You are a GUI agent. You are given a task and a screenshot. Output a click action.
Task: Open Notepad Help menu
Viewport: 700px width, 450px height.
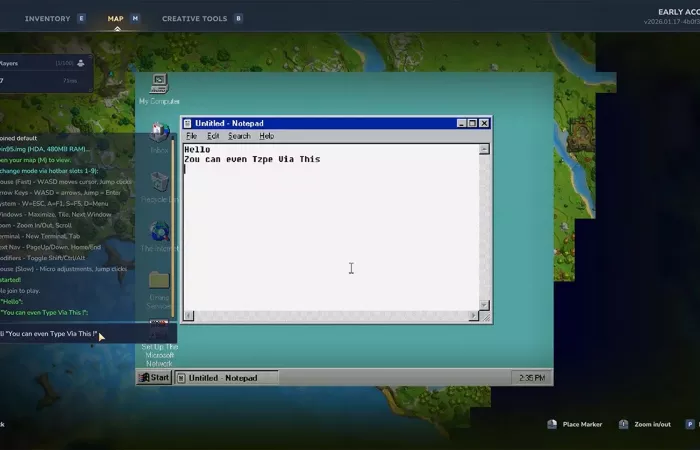tap(267, 136)
